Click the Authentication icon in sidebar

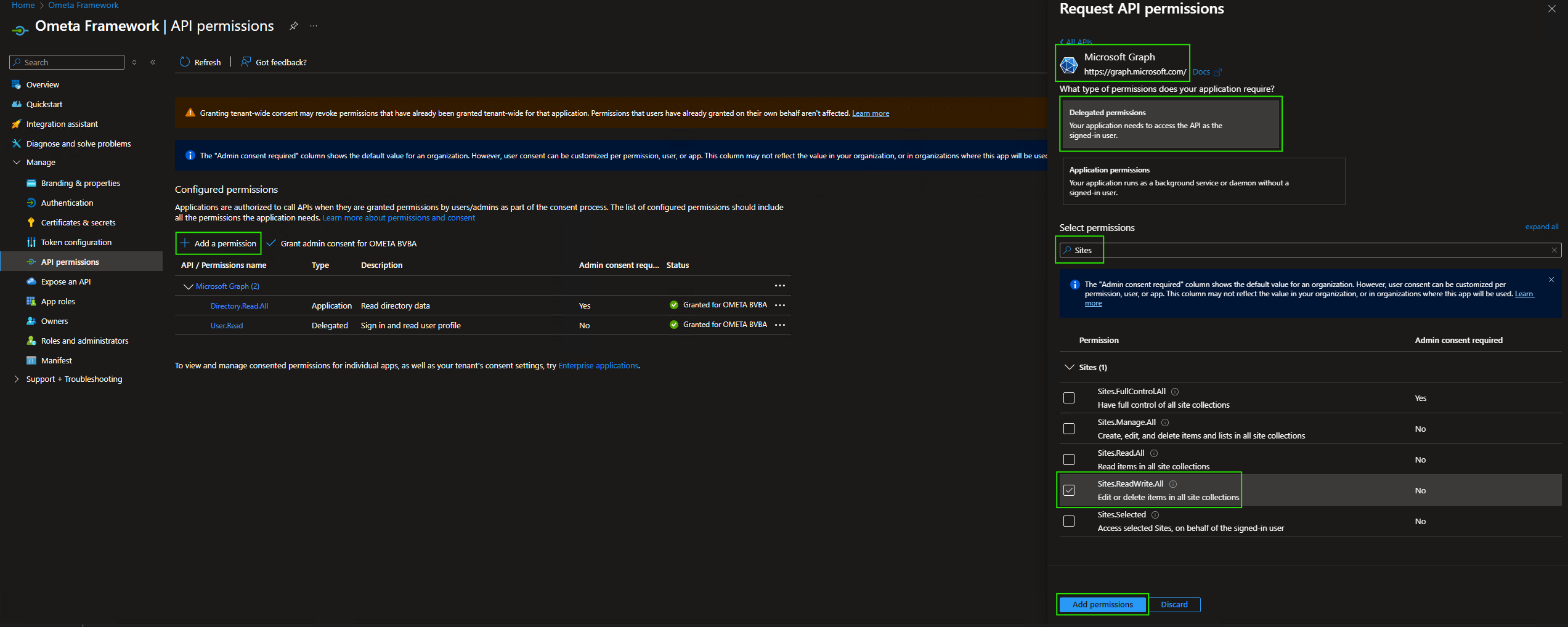[x=31, y=203]
